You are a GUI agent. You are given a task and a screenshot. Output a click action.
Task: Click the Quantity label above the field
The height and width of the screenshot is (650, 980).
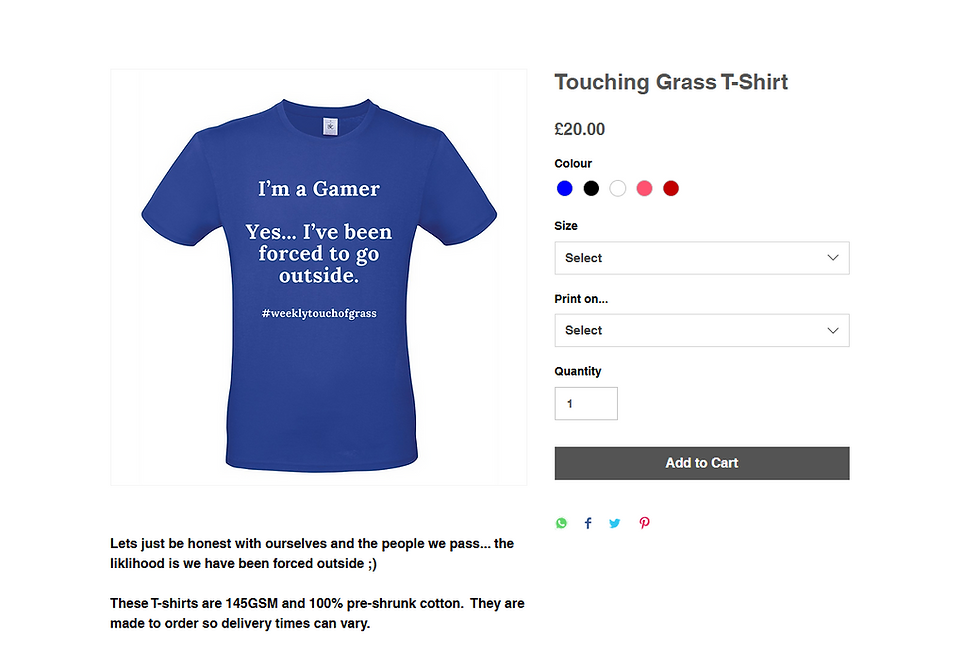pos(578,371)
